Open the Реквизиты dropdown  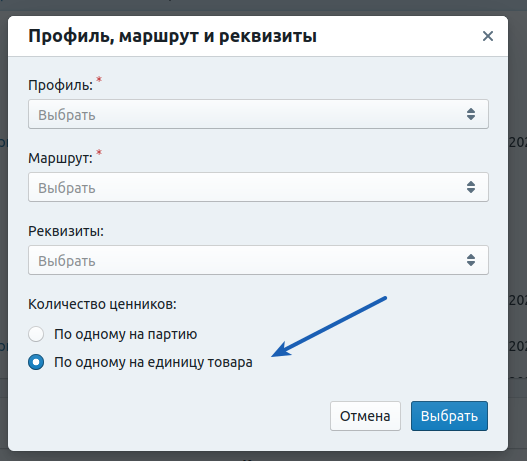coord(258,260)
